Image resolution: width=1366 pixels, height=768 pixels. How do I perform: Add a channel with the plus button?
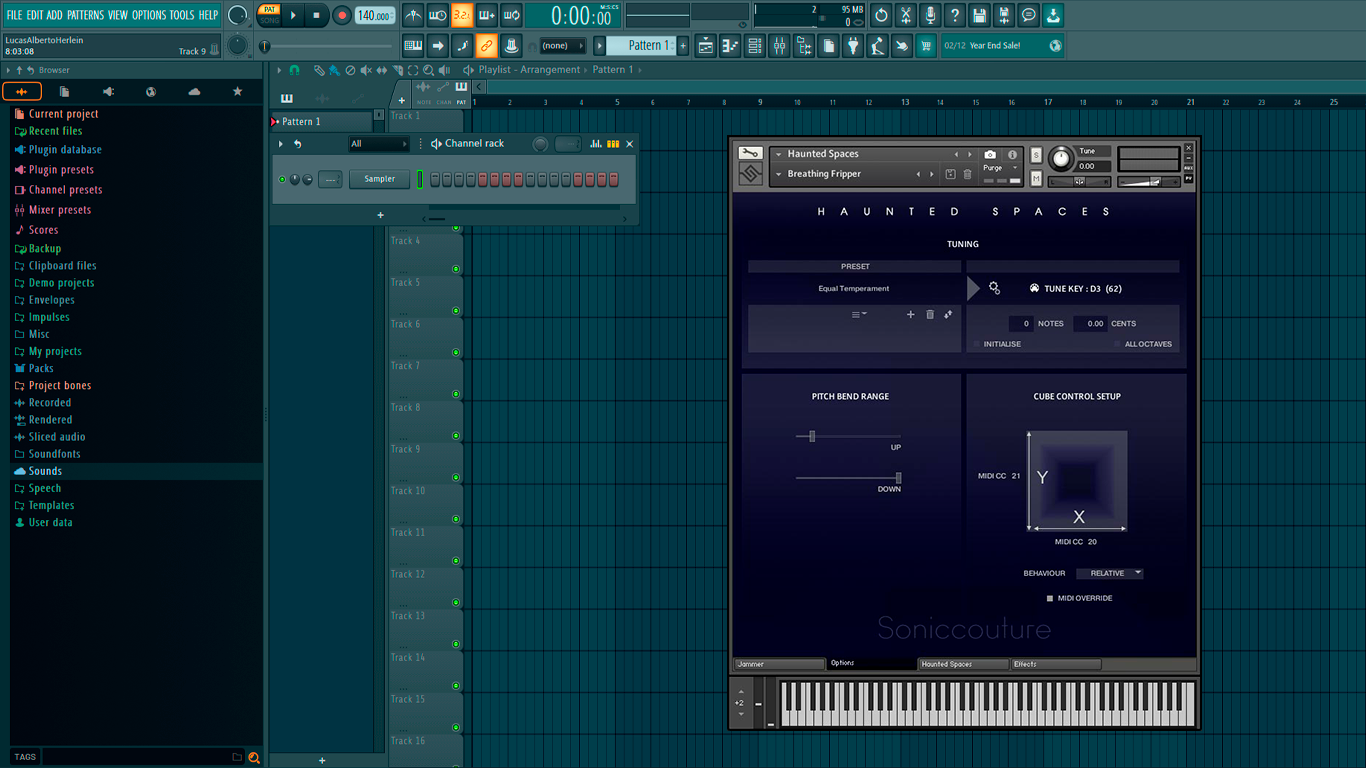(380, 215)
